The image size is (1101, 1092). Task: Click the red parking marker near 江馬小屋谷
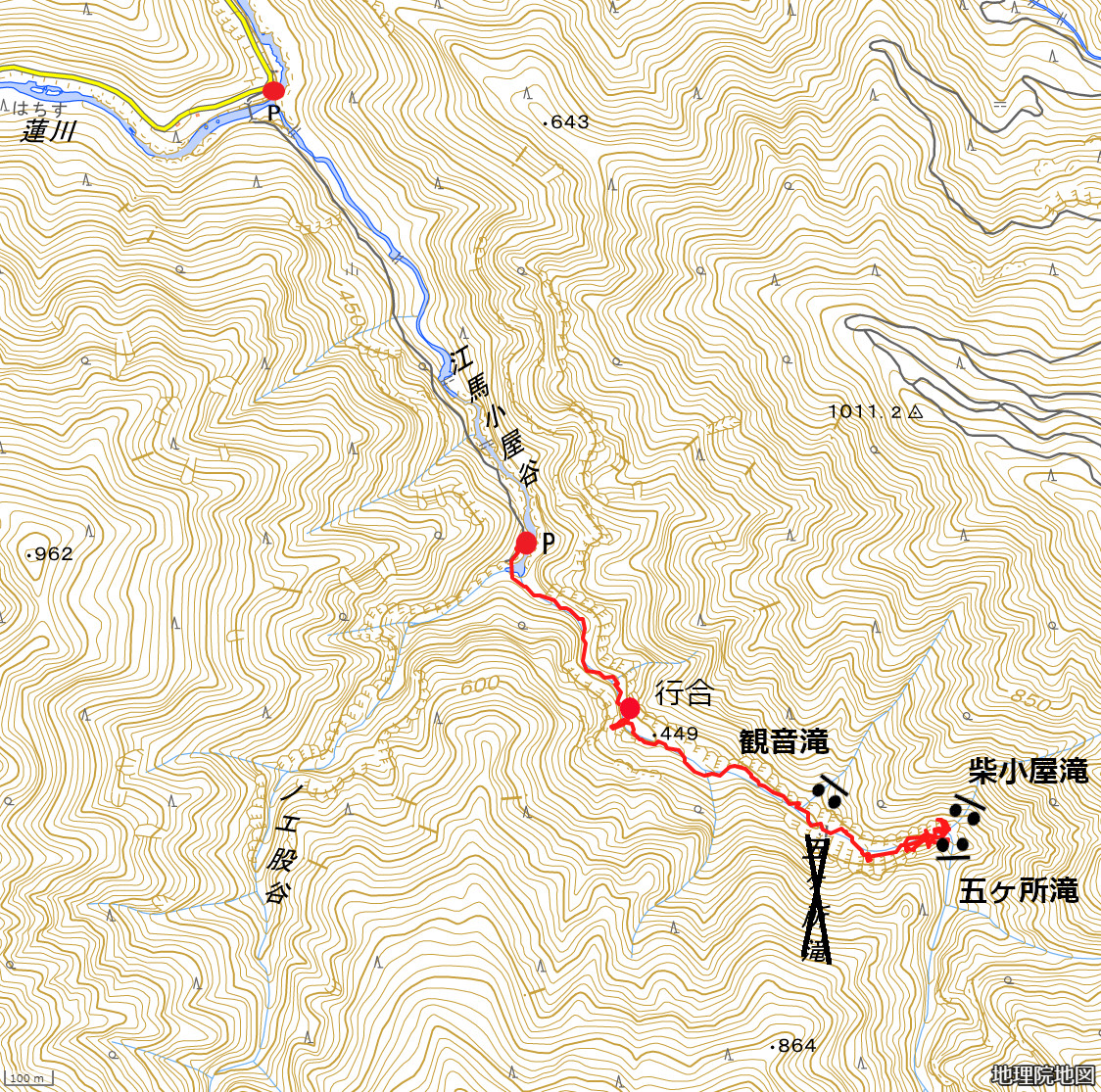click(526, 543)
